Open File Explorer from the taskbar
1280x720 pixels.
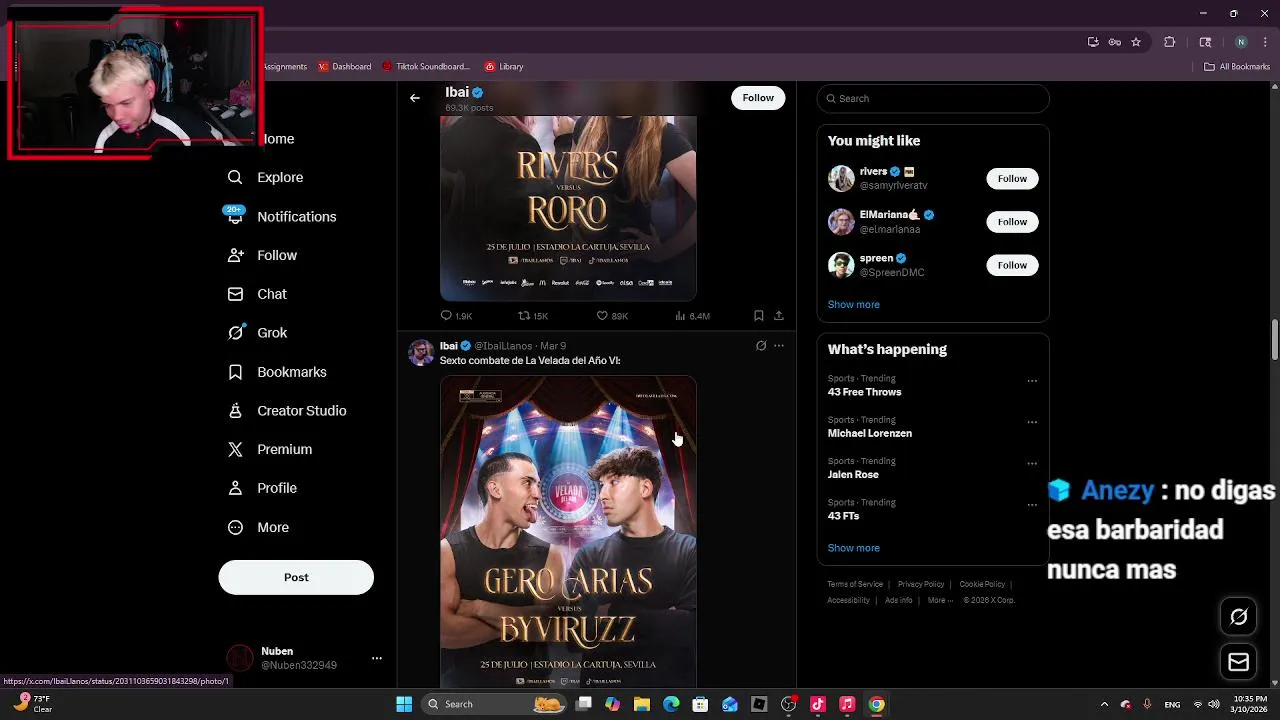pyautogui.click(x=642, y=704)
